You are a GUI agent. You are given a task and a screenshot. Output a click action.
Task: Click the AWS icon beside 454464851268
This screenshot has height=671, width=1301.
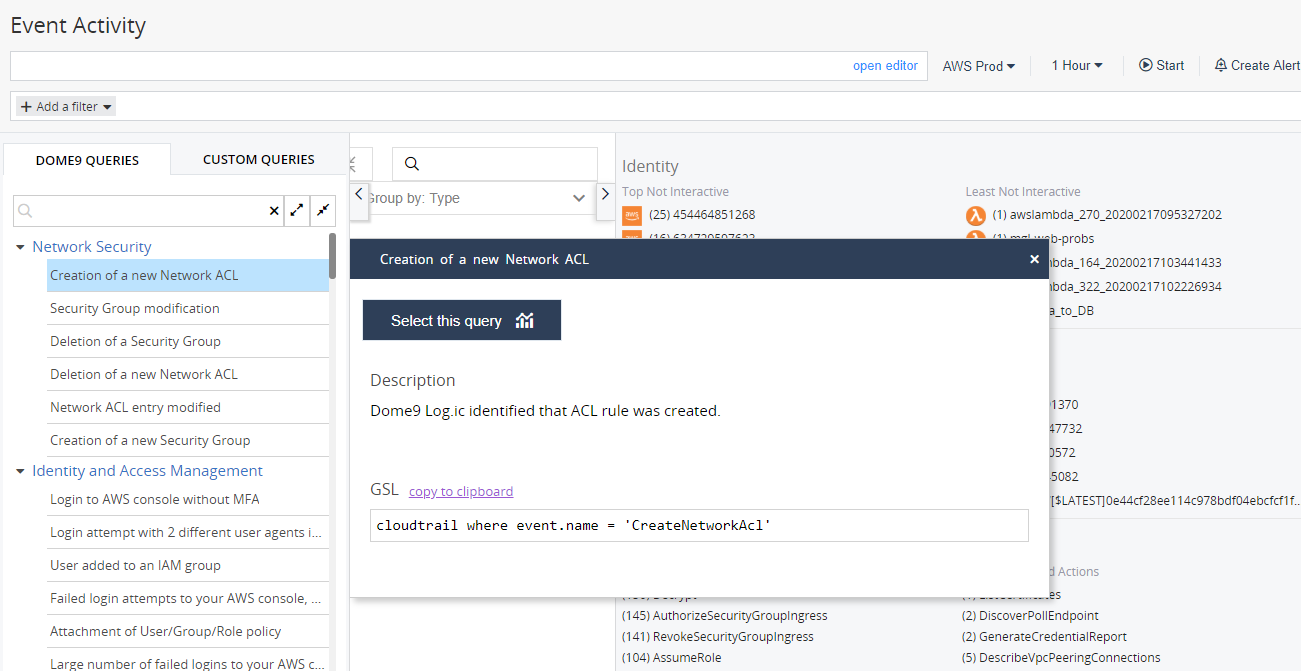point(631,215)
